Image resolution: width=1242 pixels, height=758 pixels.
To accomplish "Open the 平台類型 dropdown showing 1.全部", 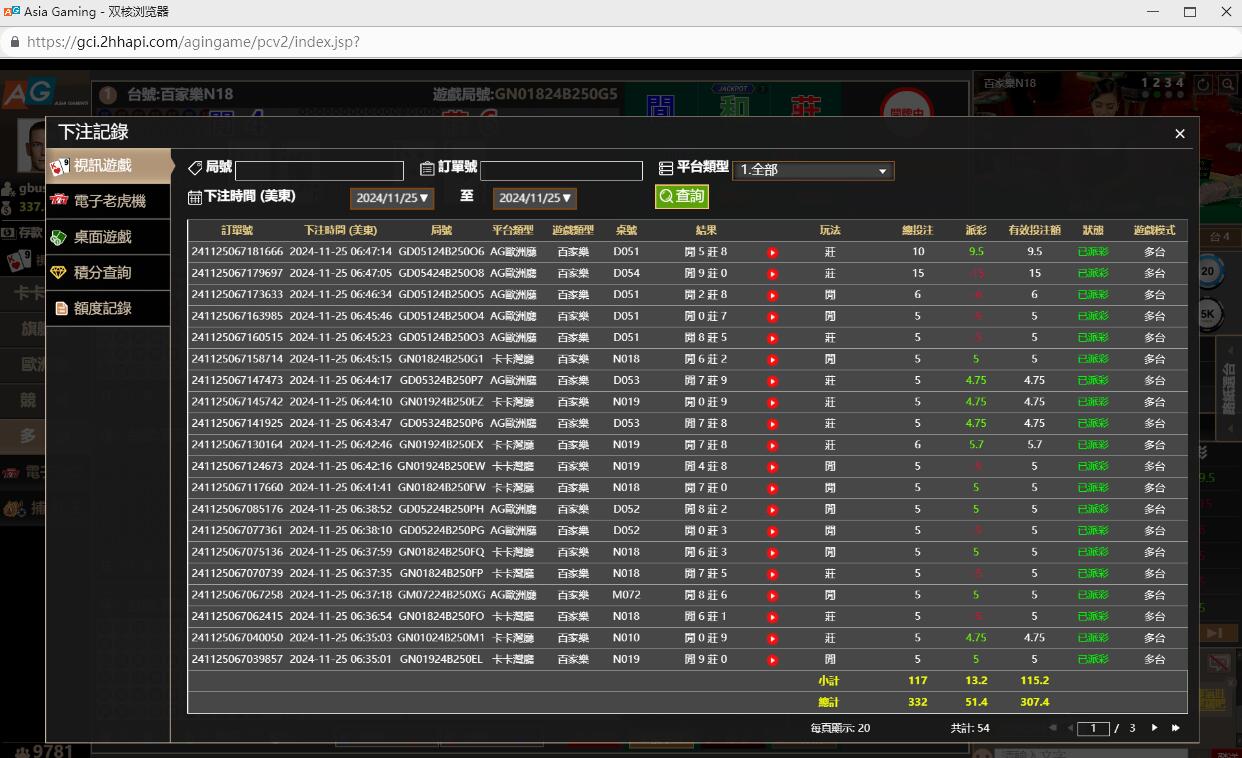I will pyautogui.click(x=813, y=171).
